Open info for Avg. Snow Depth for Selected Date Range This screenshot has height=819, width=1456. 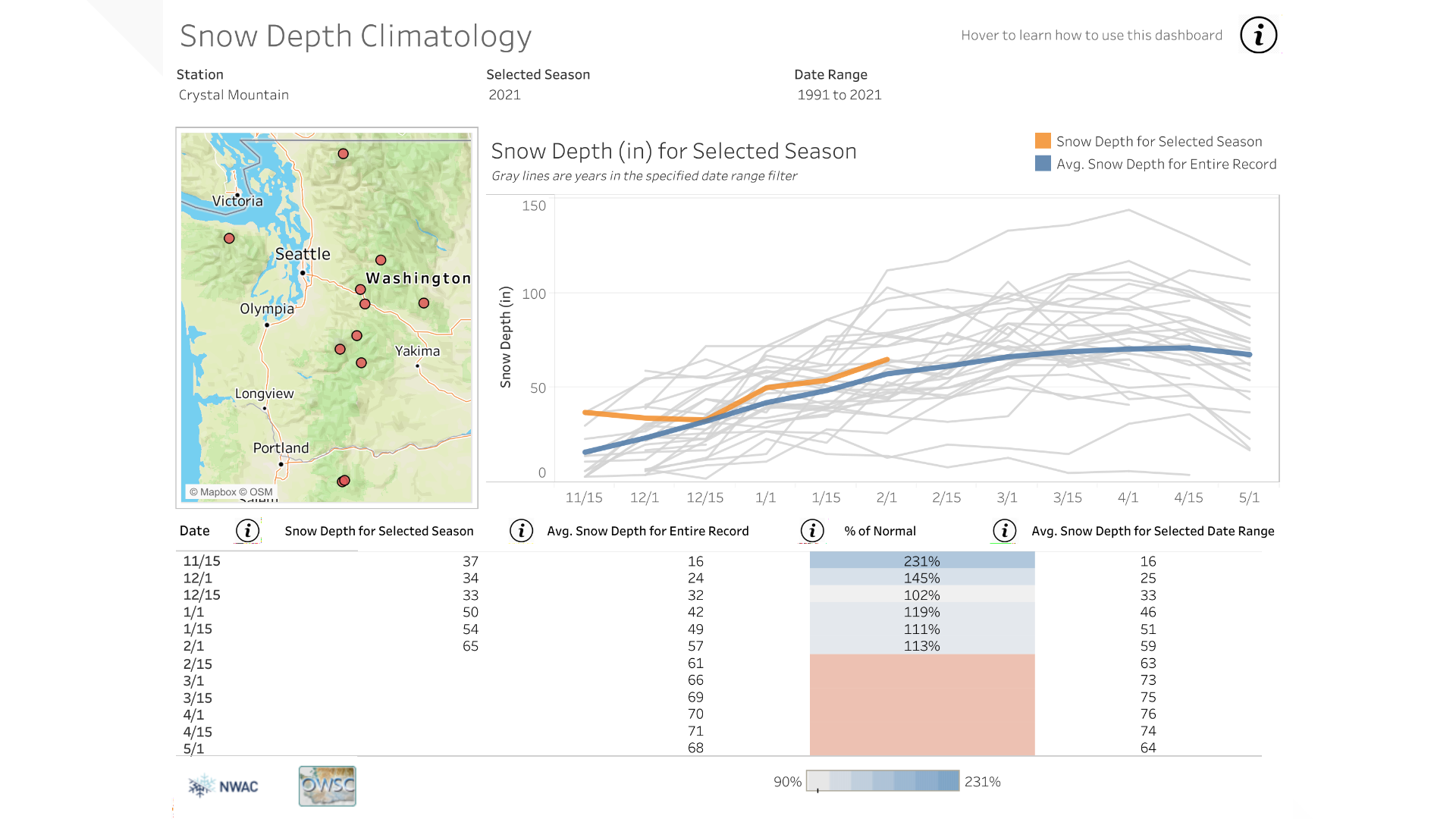tap(1003, 531)
